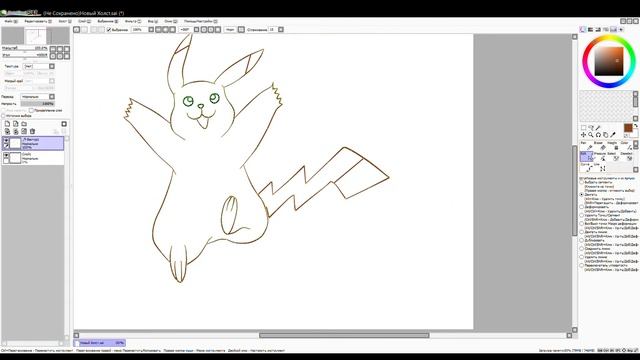640x360 pixels.
Task: Delete the selected layer with trash icon
Action: click(x=32, y=131)
